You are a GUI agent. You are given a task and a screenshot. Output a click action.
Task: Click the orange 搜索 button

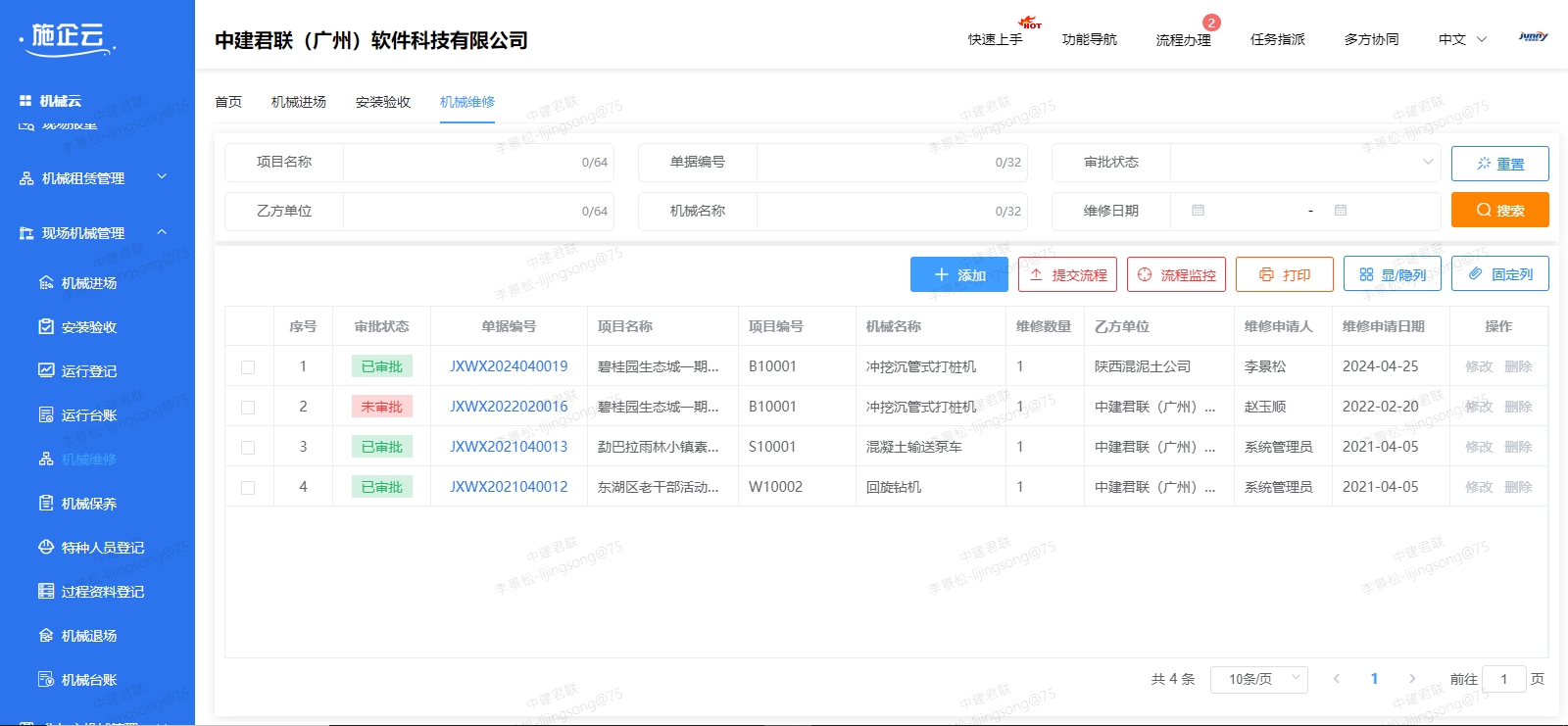tap(1500, 210)
